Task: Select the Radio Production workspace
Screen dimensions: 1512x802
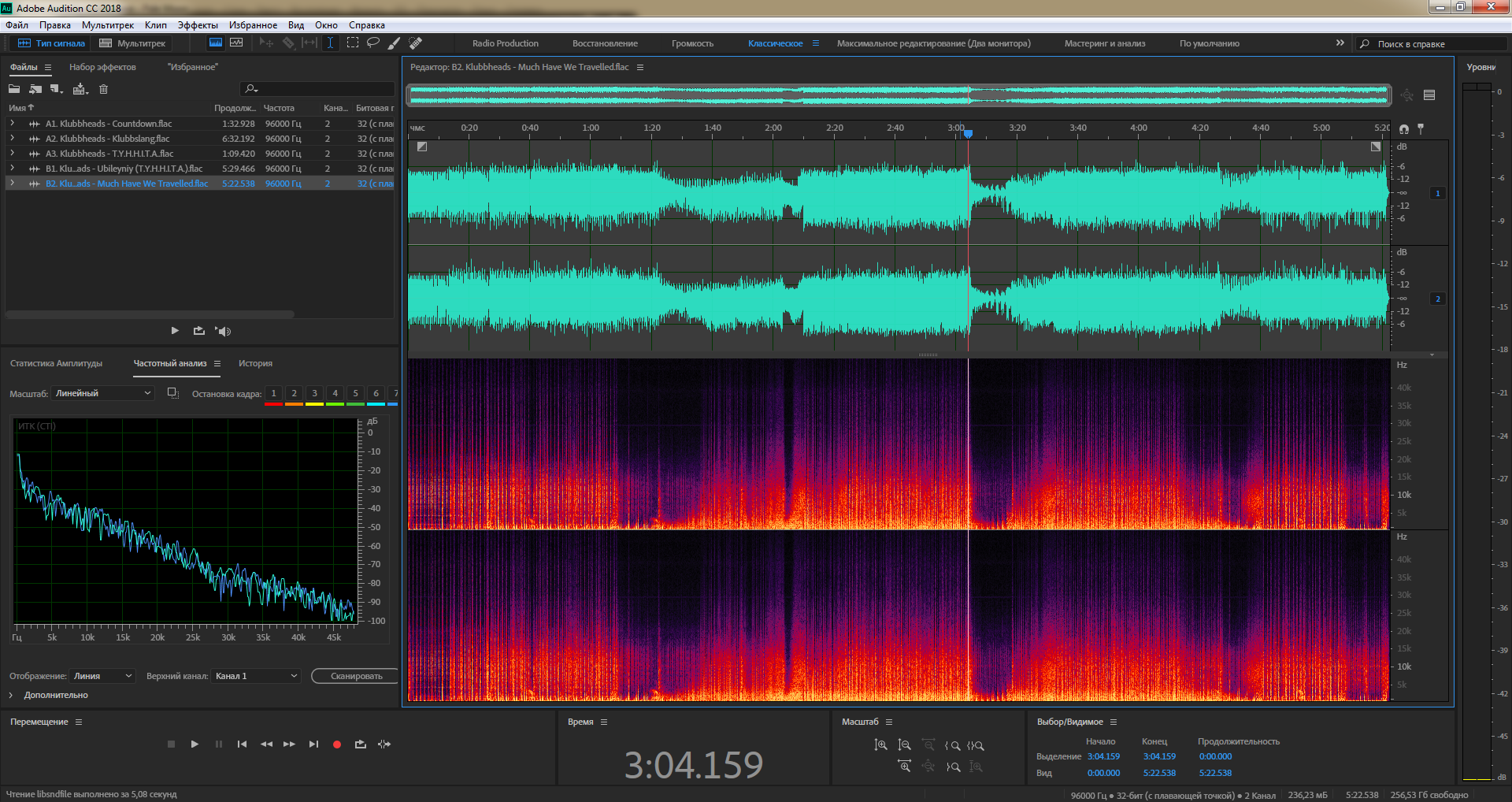Action: pos(506,43)
